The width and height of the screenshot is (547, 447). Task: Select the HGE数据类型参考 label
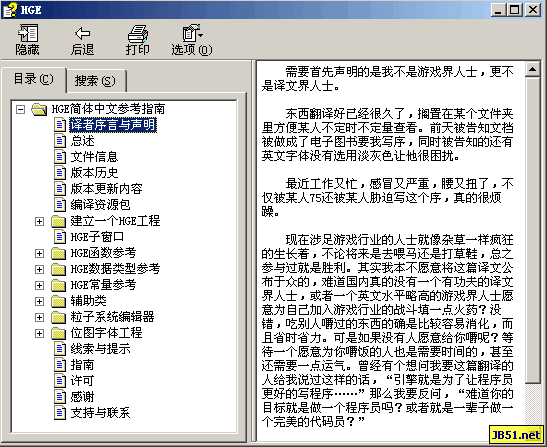pos(115,269)
